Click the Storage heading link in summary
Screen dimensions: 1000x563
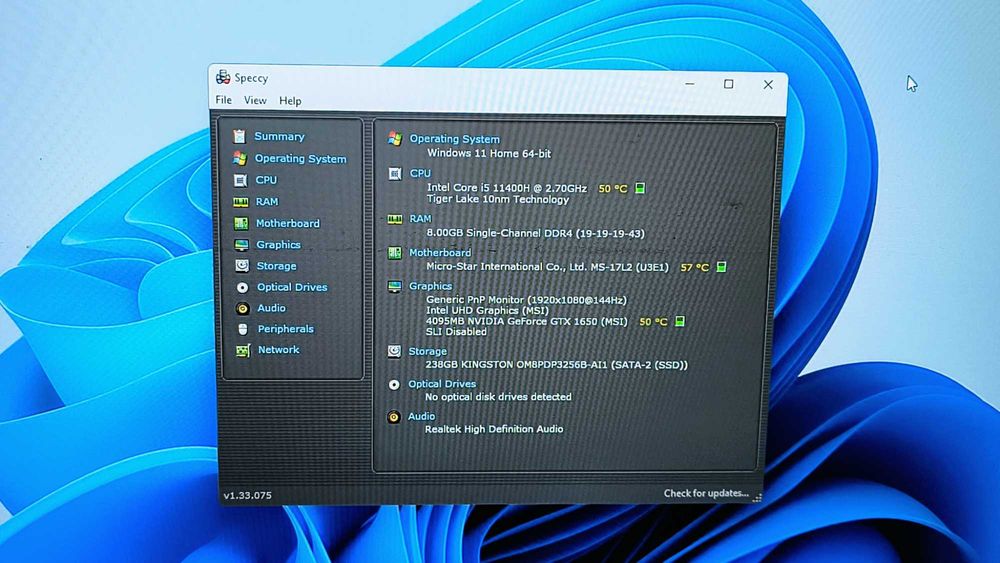pyautogui.click(x=427, y=351)
